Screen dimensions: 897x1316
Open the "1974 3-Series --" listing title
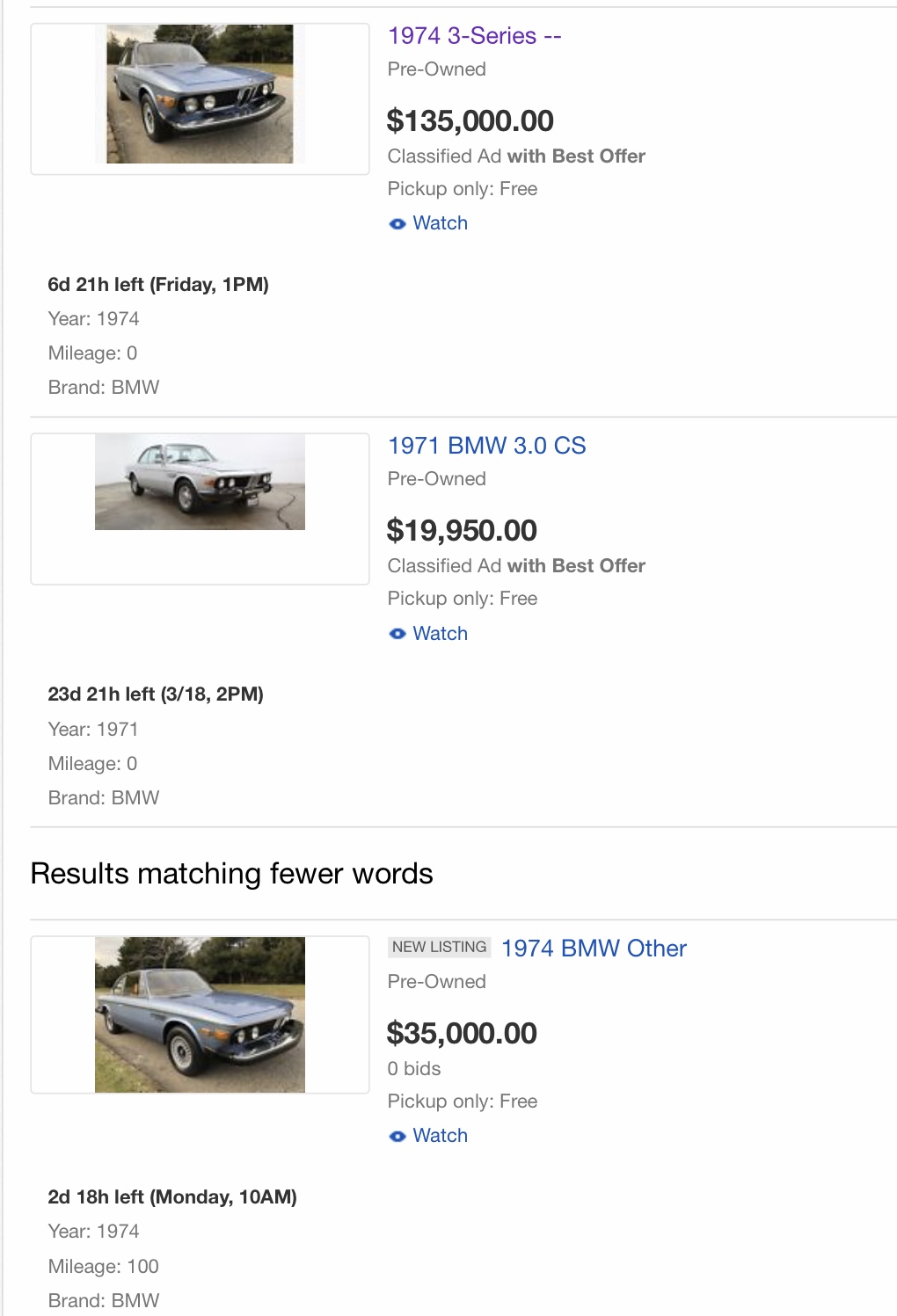474,36
